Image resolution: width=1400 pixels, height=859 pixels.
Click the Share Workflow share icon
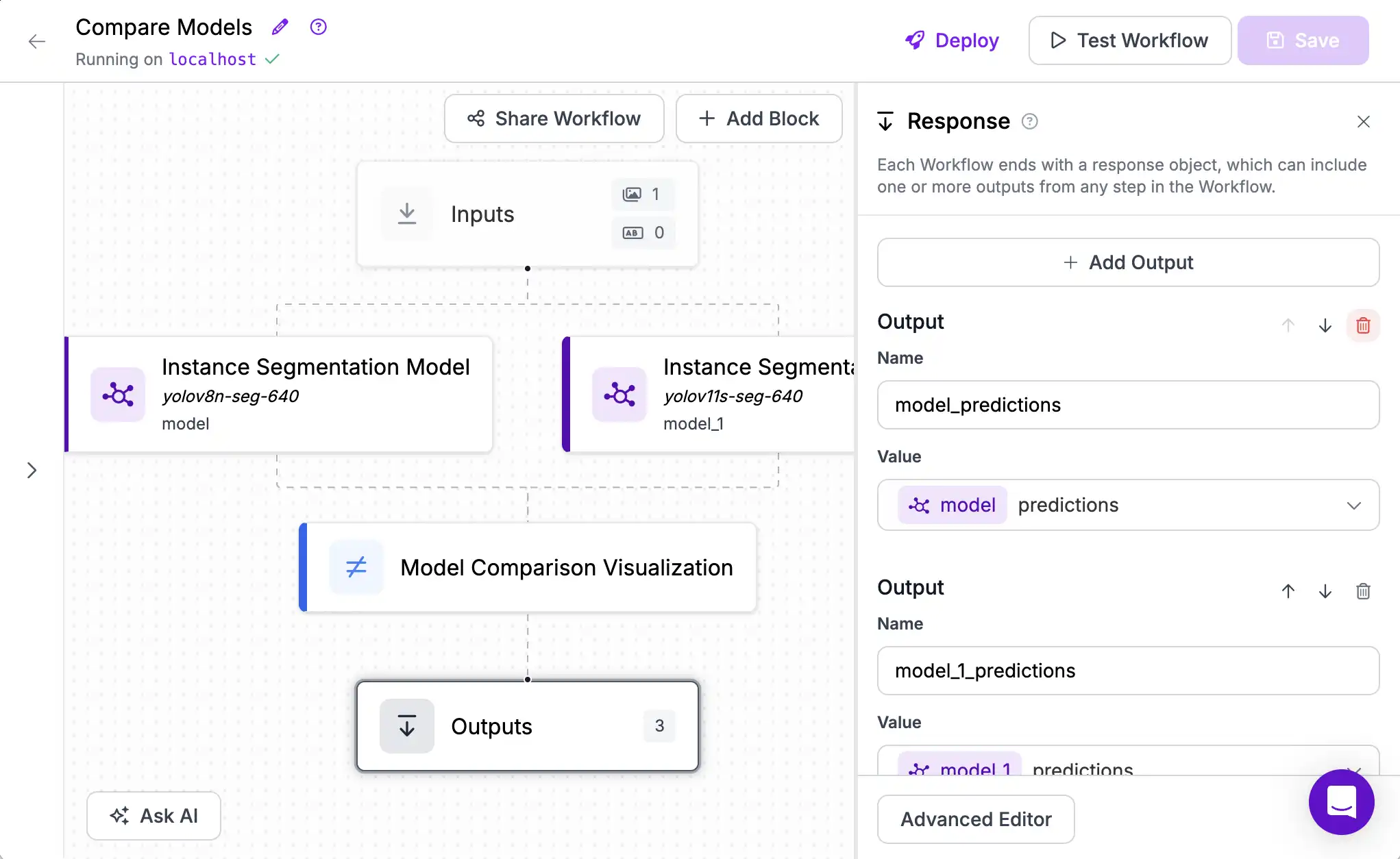coord(476,118)
